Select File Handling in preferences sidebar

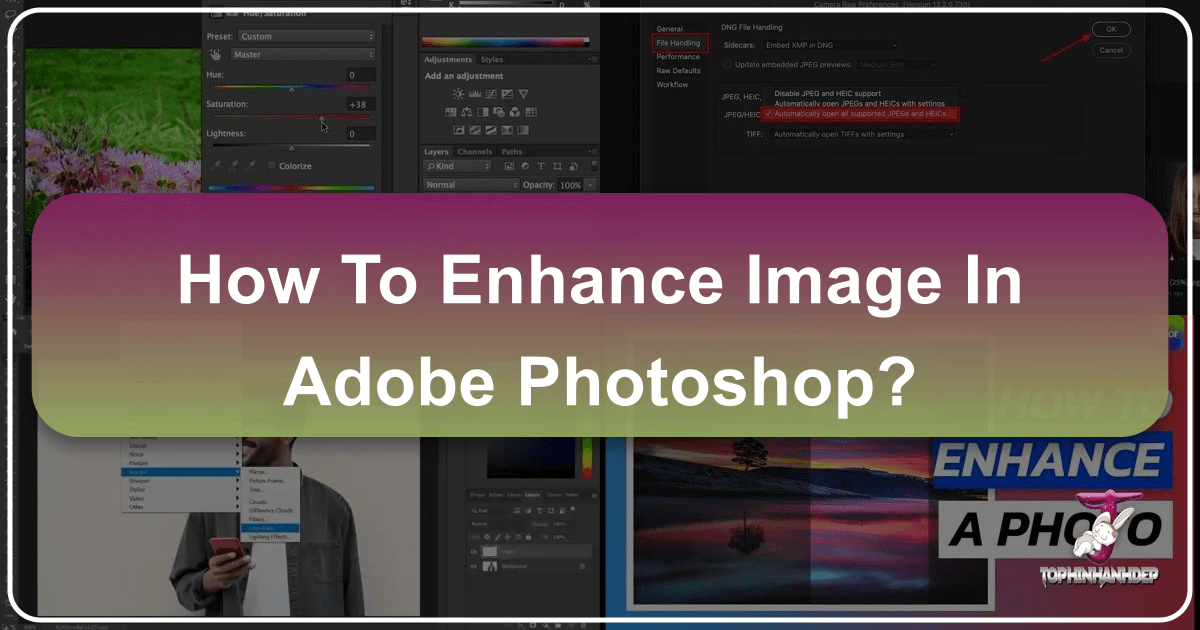[x=679, y=42]
